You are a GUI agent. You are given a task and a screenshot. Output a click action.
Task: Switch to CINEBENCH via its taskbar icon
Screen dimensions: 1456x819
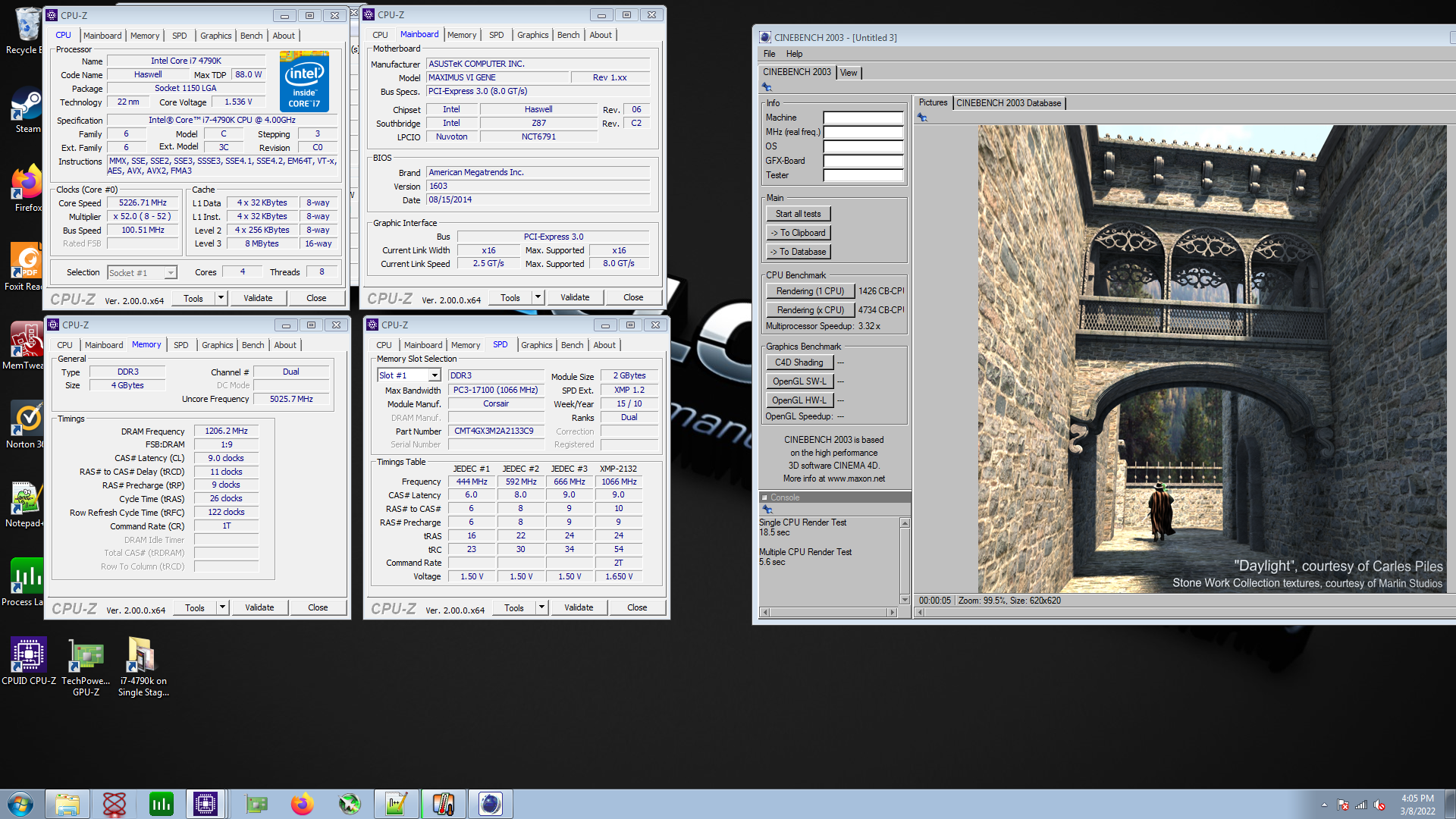(491, 804)
